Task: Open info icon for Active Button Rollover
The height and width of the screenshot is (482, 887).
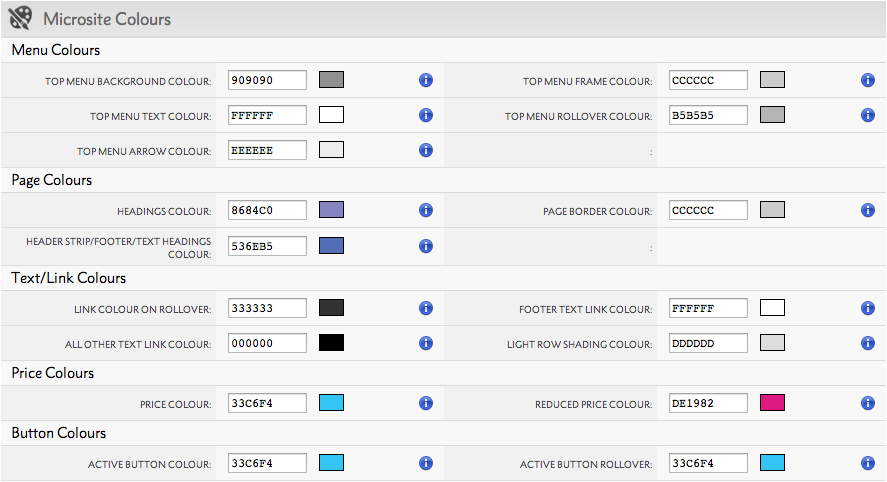Action: pyautogui.click(x=867, y=463)
